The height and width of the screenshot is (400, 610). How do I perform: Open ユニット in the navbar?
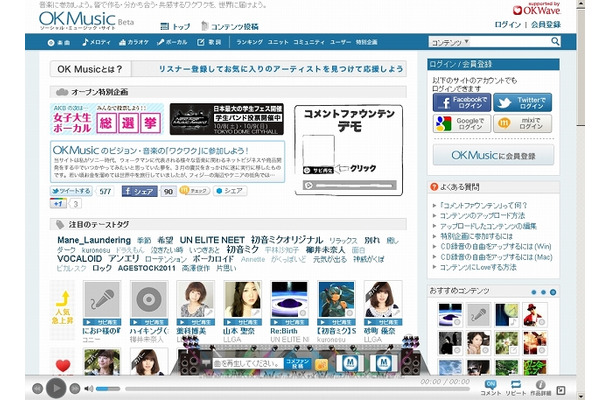tap(278, 42)
